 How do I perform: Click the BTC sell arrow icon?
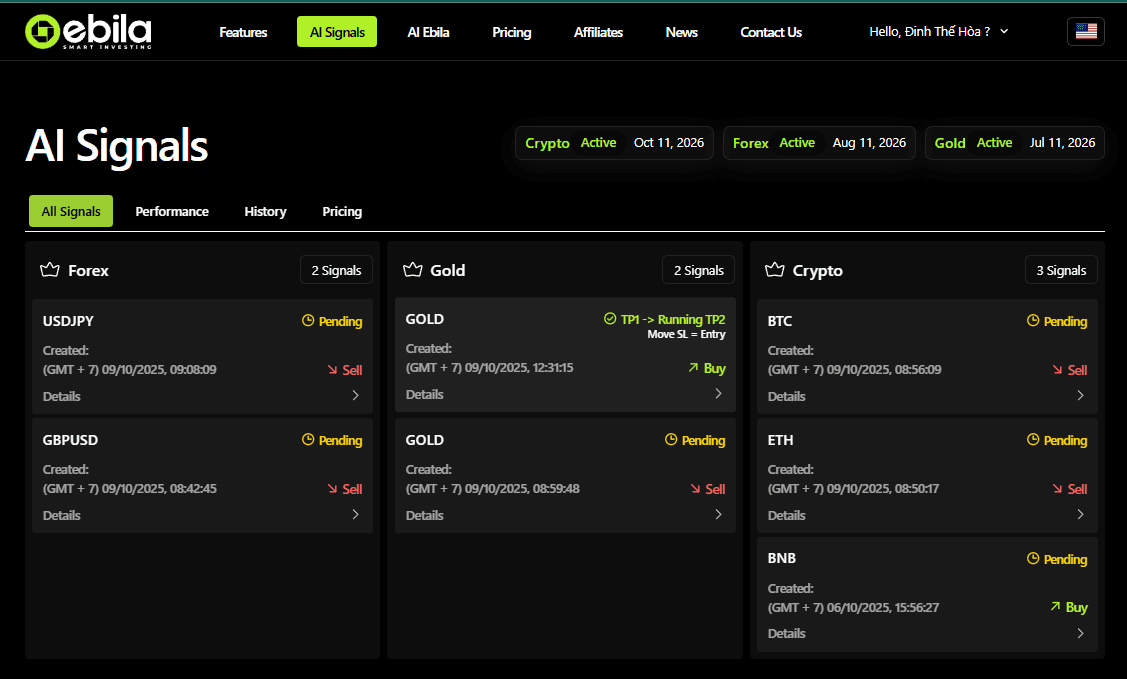pos(1058,370)
